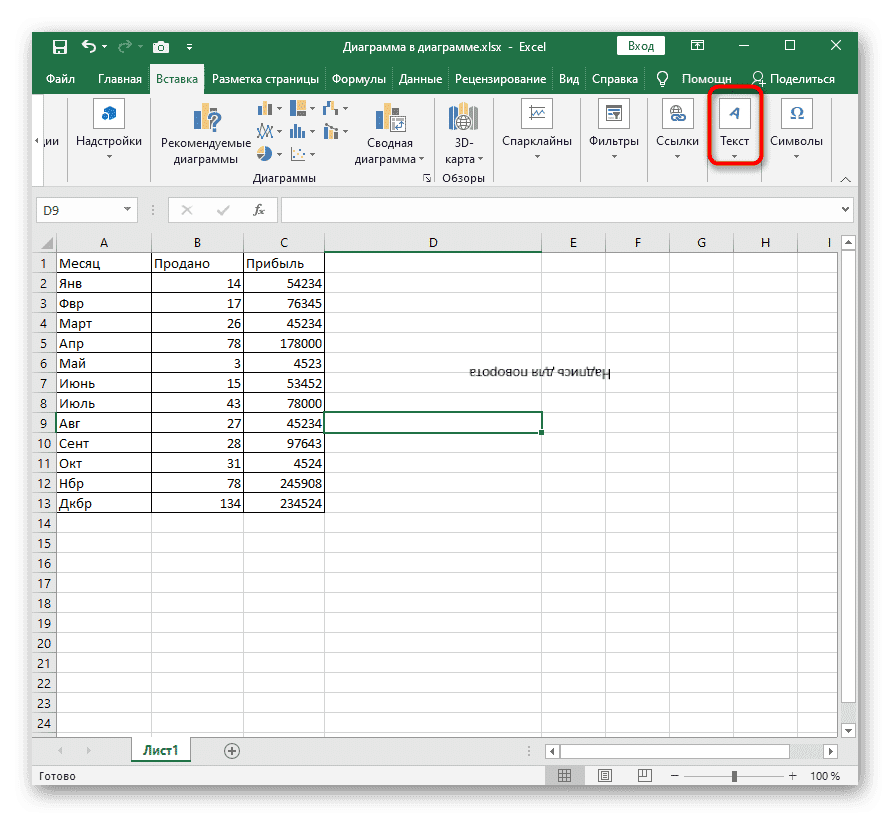
Task: Click the Вход sign-in button
Action: 641,46
